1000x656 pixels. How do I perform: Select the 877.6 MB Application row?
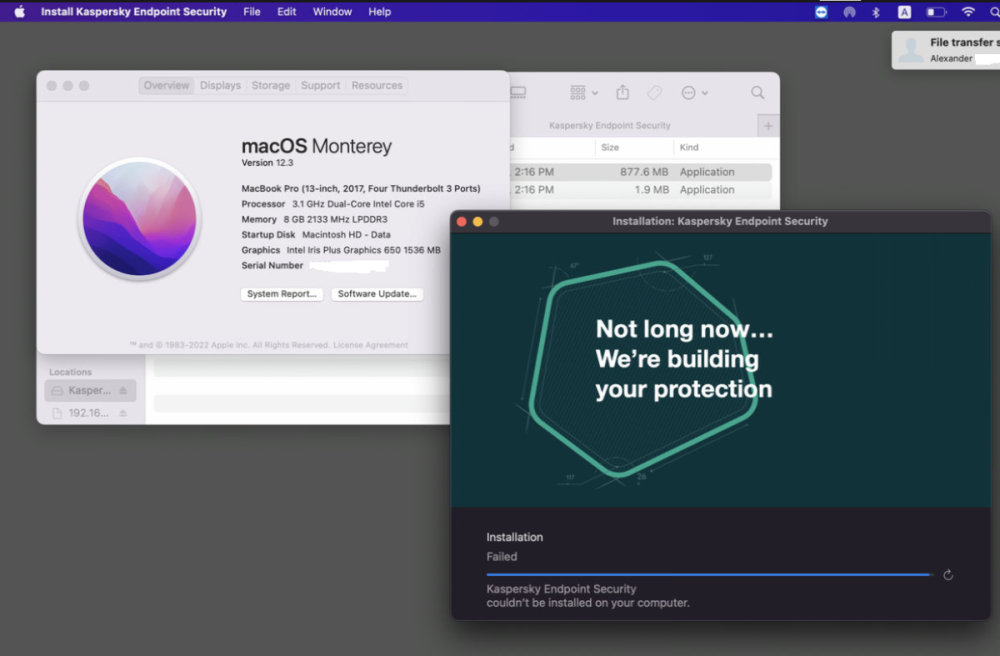[640, 172]
